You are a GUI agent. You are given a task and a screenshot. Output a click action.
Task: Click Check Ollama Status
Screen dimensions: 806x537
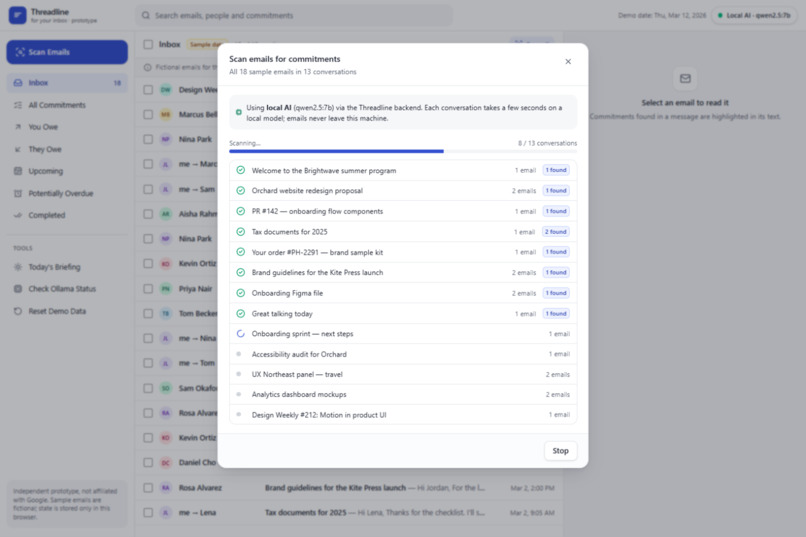pos(67,289)
